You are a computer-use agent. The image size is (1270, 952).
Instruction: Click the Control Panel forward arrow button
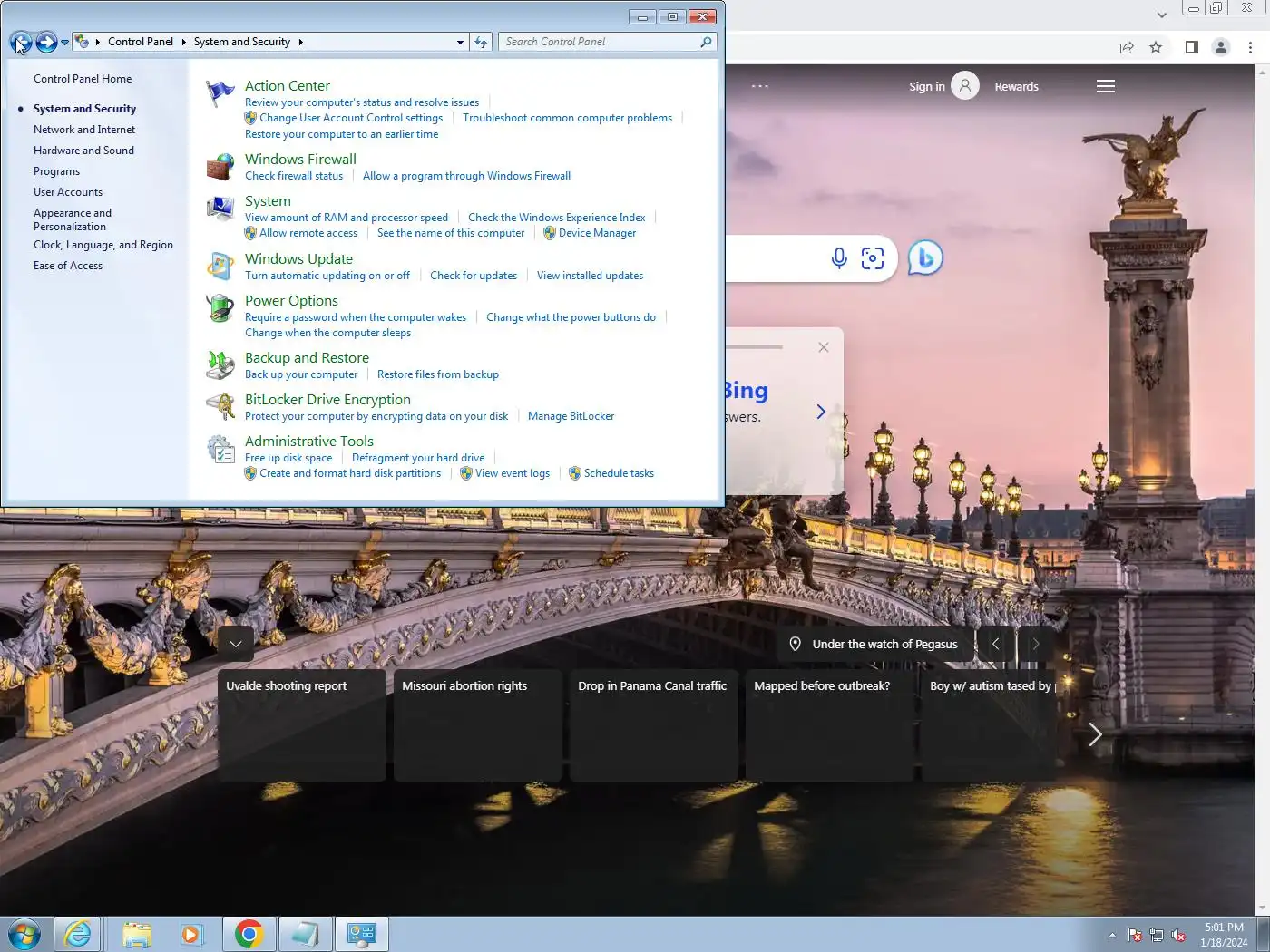(46, 42)
